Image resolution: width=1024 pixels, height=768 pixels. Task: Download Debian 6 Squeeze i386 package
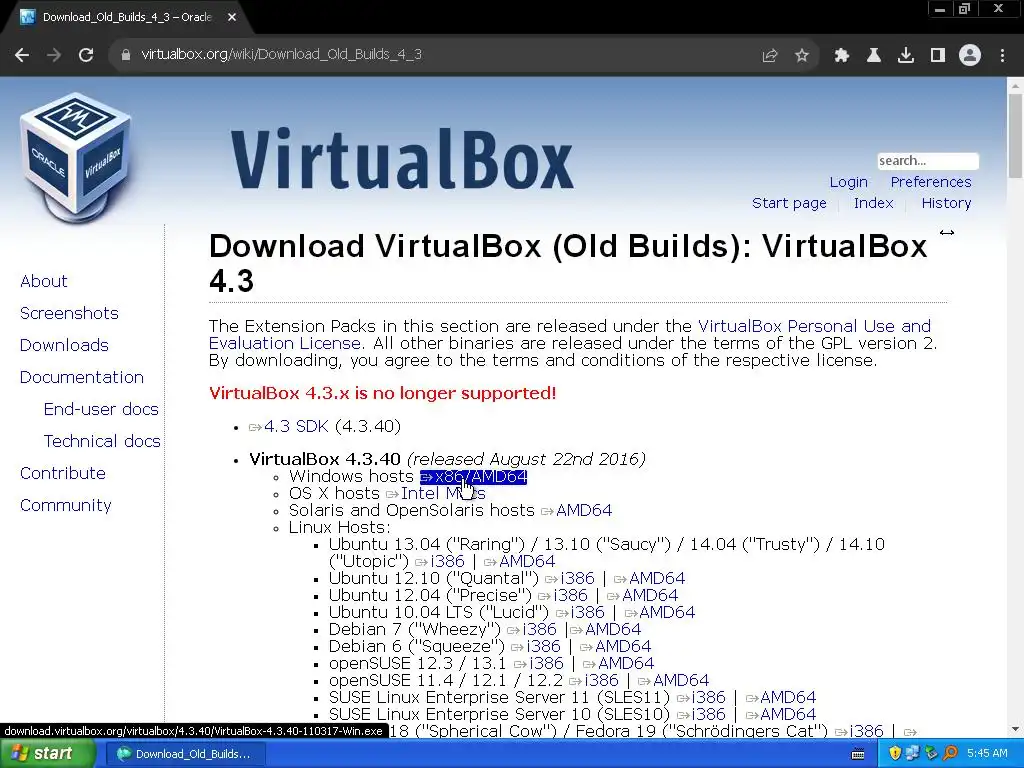536,647
